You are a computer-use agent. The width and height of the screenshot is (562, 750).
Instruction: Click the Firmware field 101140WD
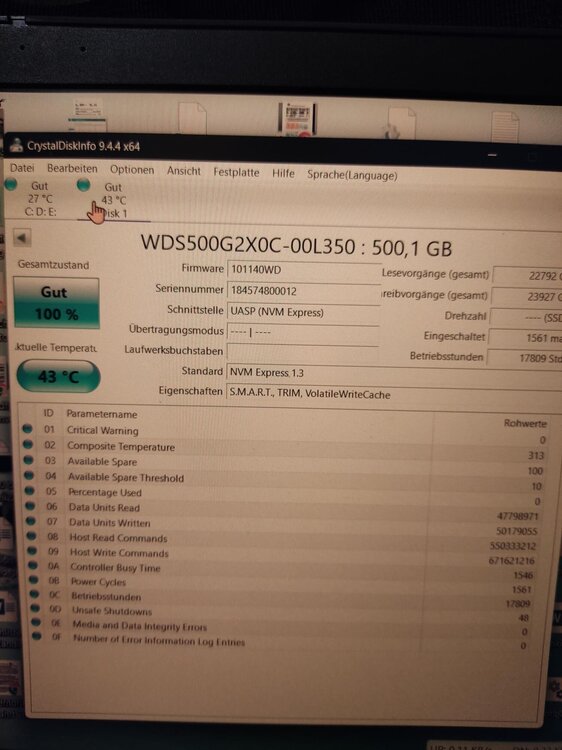coord(303,270)
